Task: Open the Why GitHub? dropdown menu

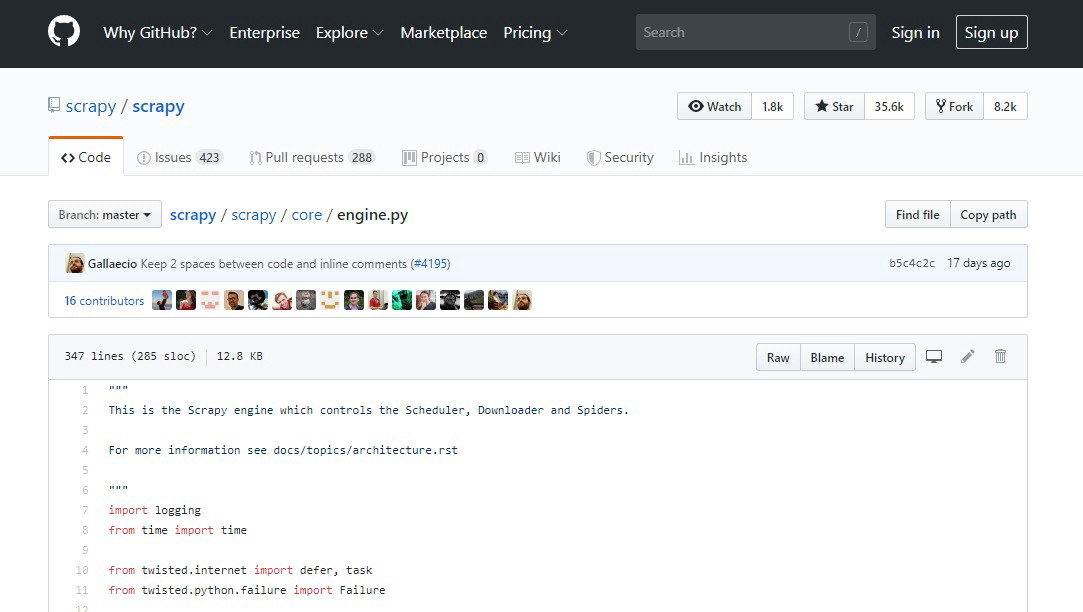Action: click(x=157, y=32)
